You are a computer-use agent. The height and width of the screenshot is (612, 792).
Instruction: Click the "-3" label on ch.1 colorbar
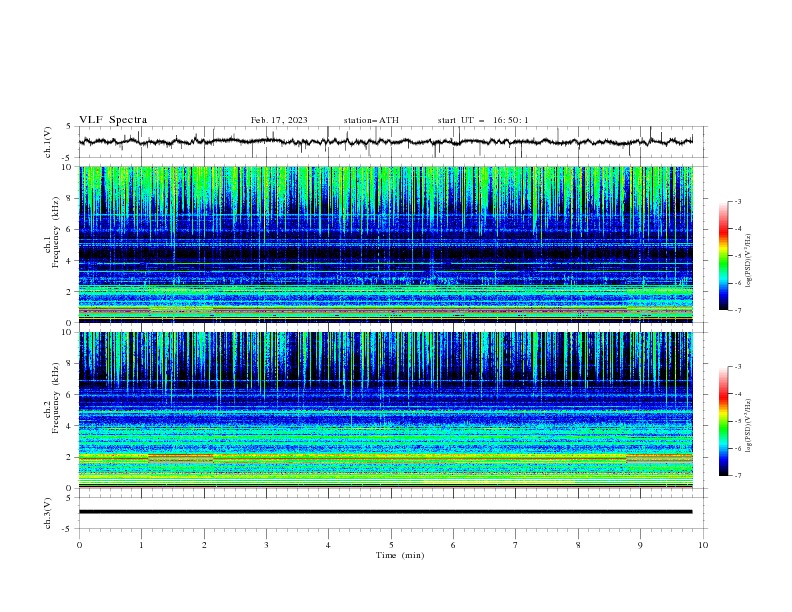[x=738, y=201]
